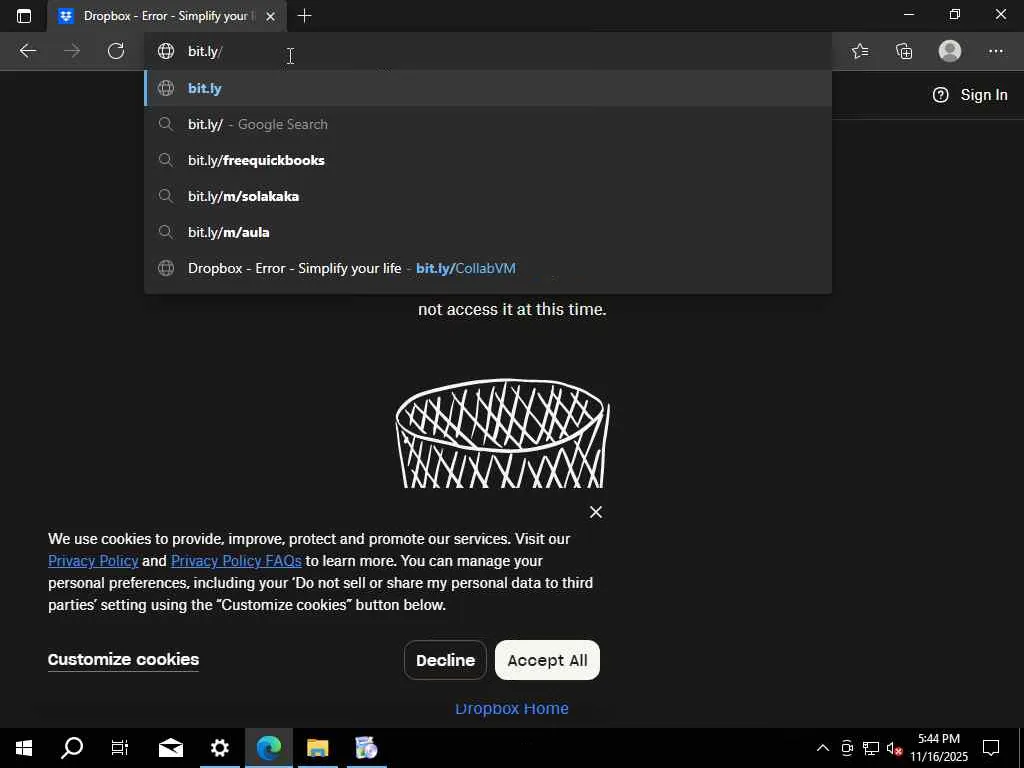Viewport: 1024px width, 768px height.
Task: Open the Windows Start menu
Action: tap(24, 748)
